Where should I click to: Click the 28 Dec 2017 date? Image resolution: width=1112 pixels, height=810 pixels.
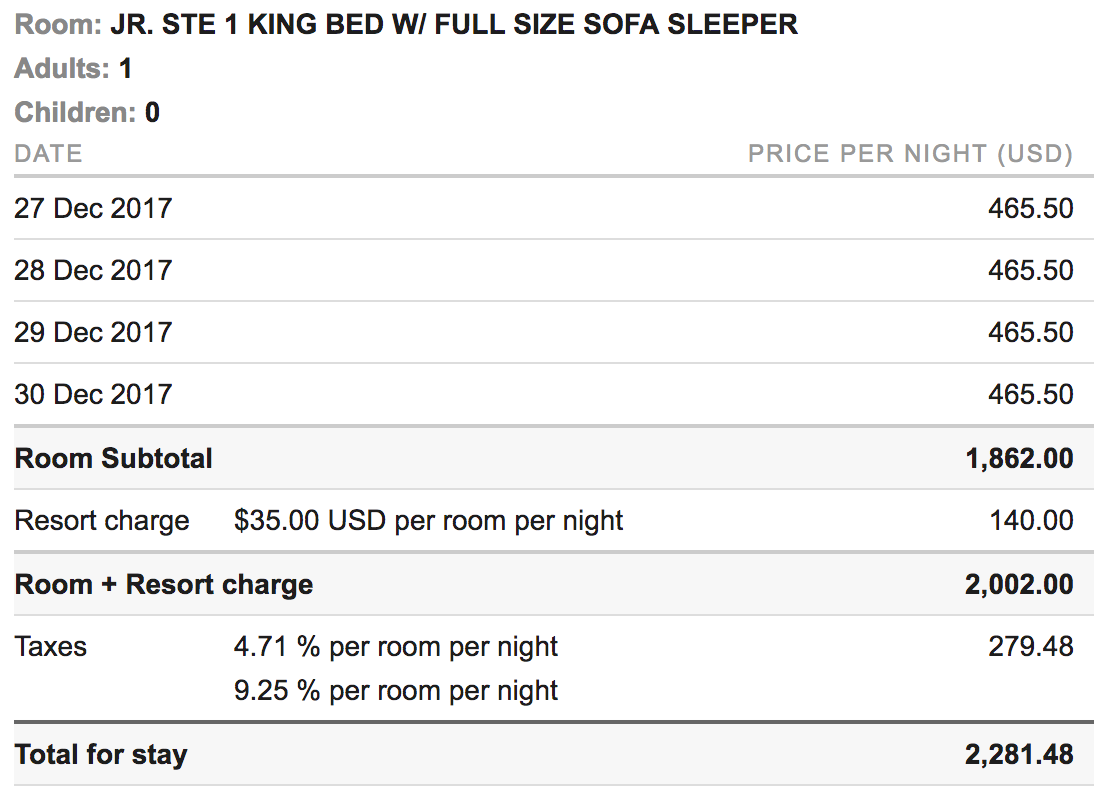coord(93,270)
